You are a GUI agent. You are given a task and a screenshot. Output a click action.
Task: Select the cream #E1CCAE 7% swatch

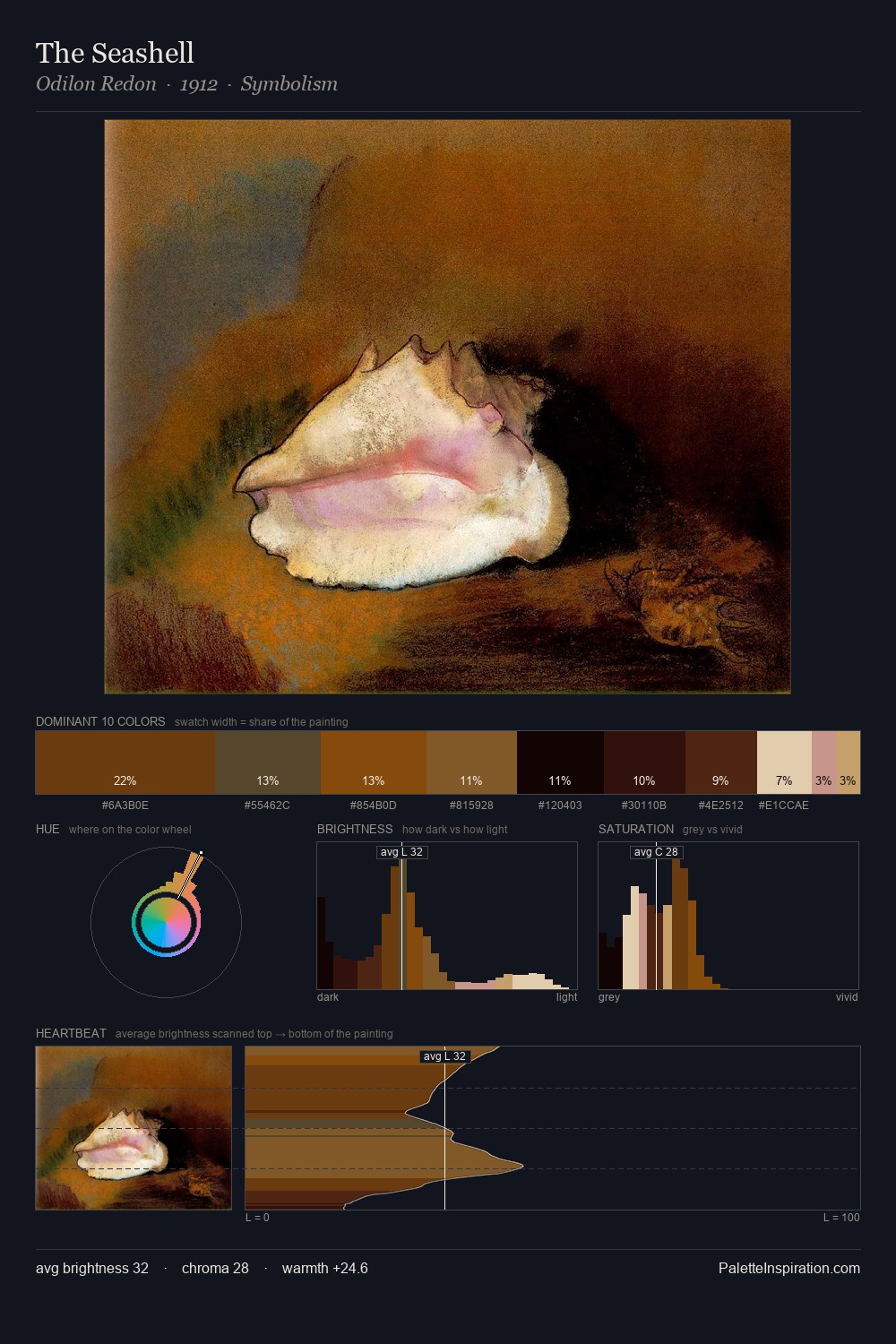[784, 762]
